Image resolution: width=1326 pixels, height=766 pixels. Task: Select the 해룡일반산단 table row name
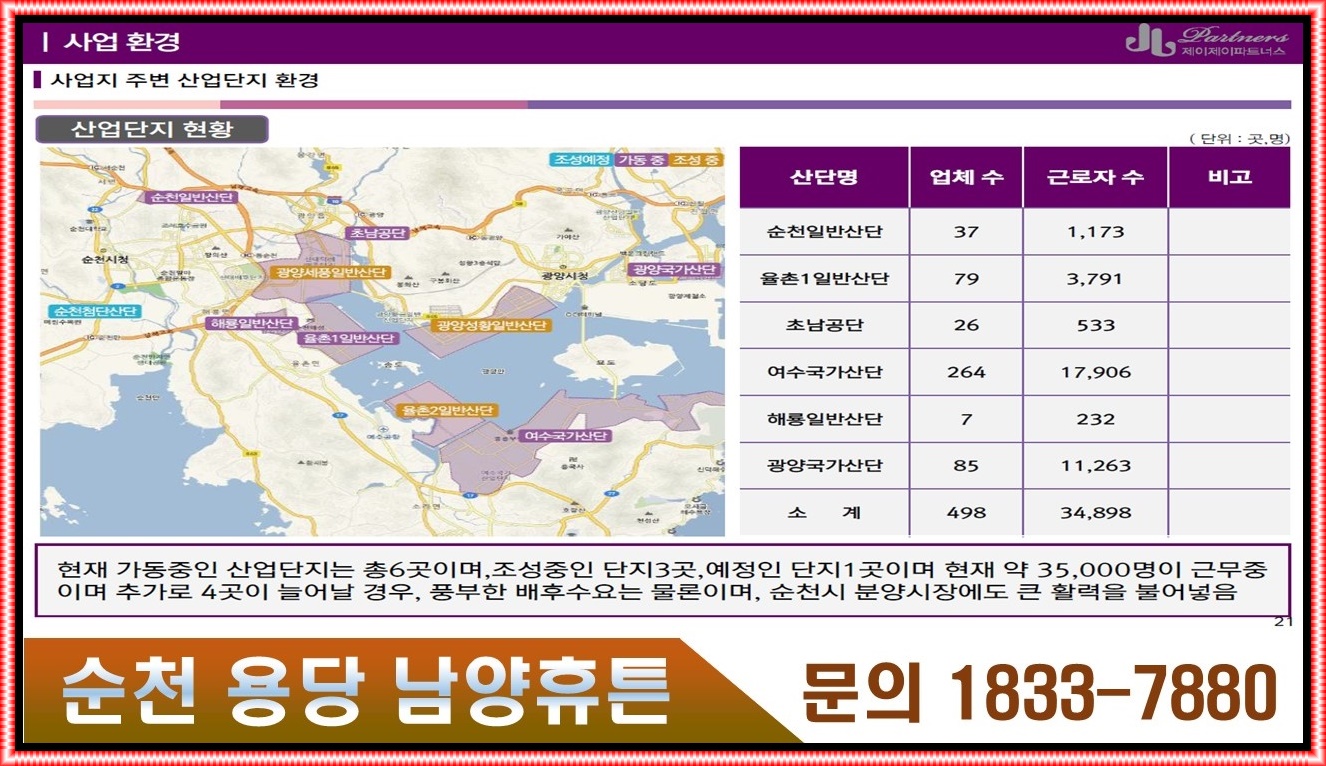824,419
